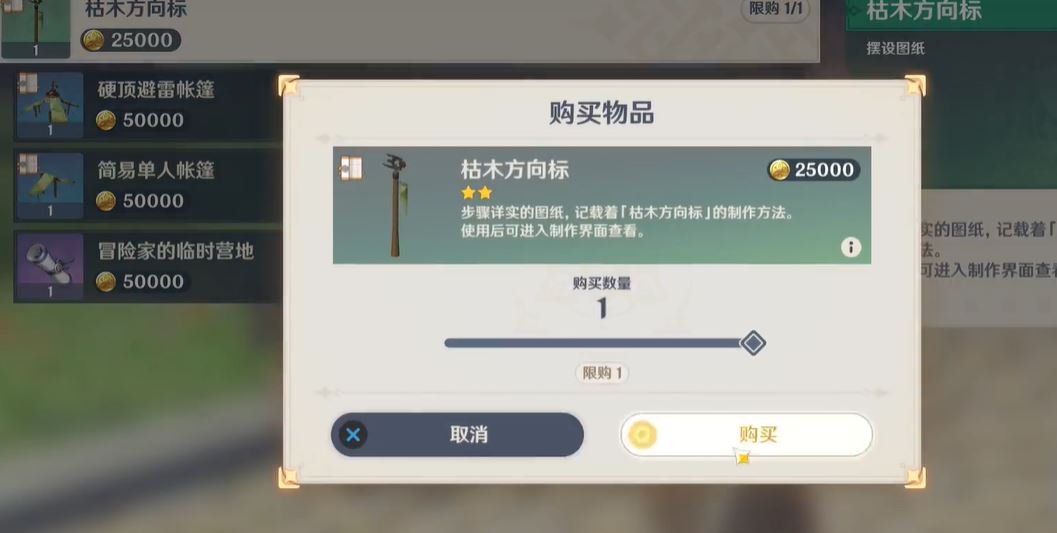The width and height of the screenshot is (1057, 533).
Task: Confirm purchase with the 购买 button
Action: pos(746,435)
